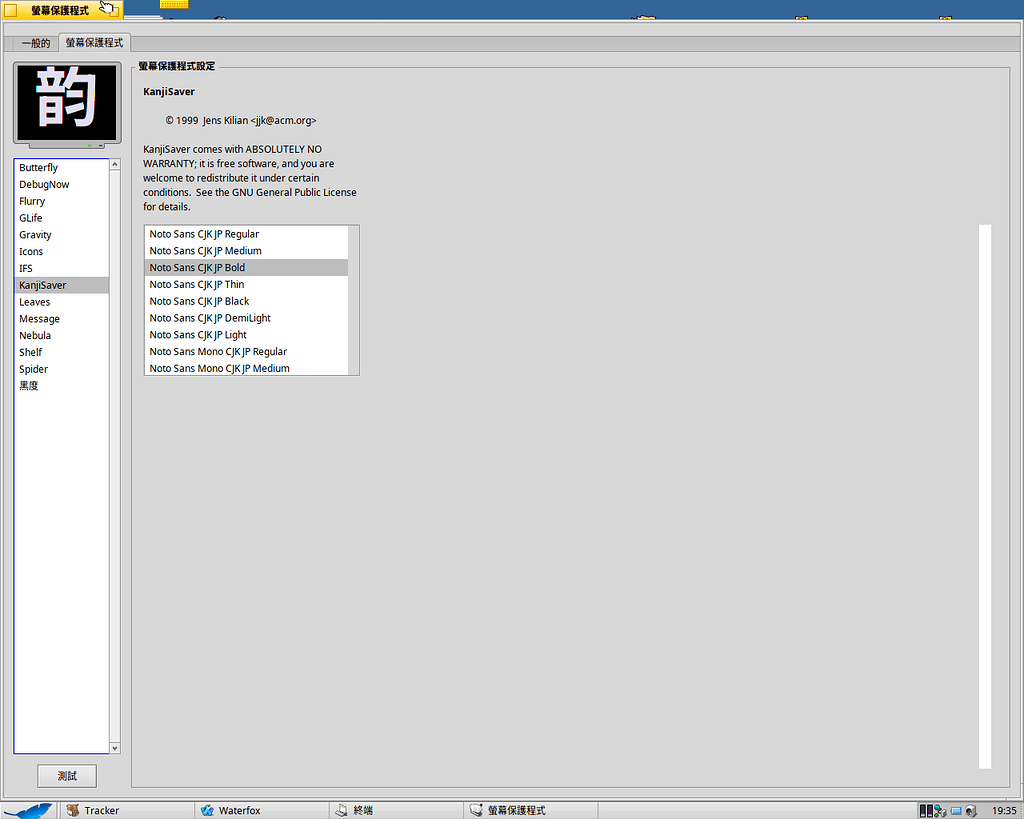The width and height of the screenshot is (1024, 819).
Task: Click the 19:35 clock in the Deskbar
Action: pyautogui.click(x=1003, y=810)
